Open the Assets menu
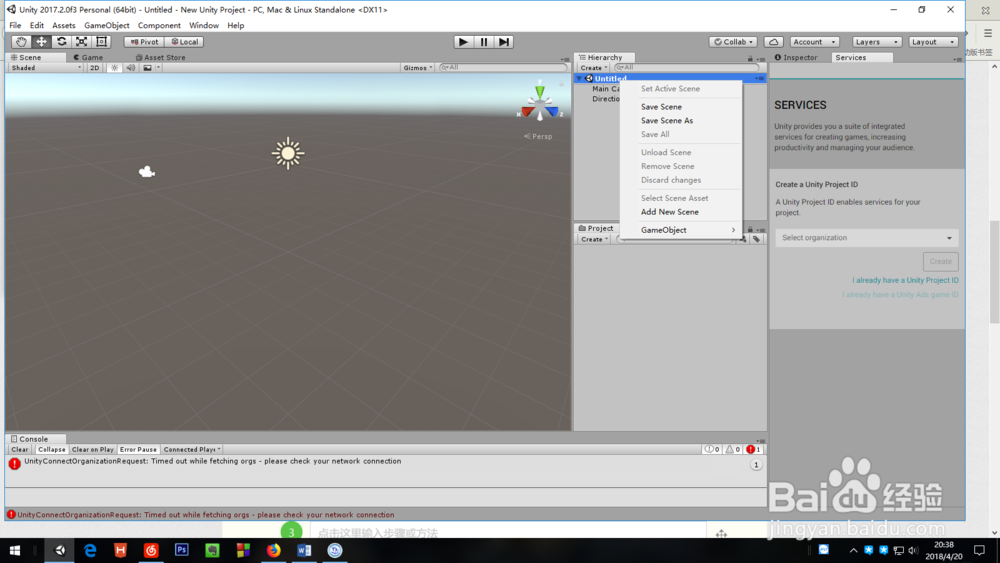 coord(64,26)
